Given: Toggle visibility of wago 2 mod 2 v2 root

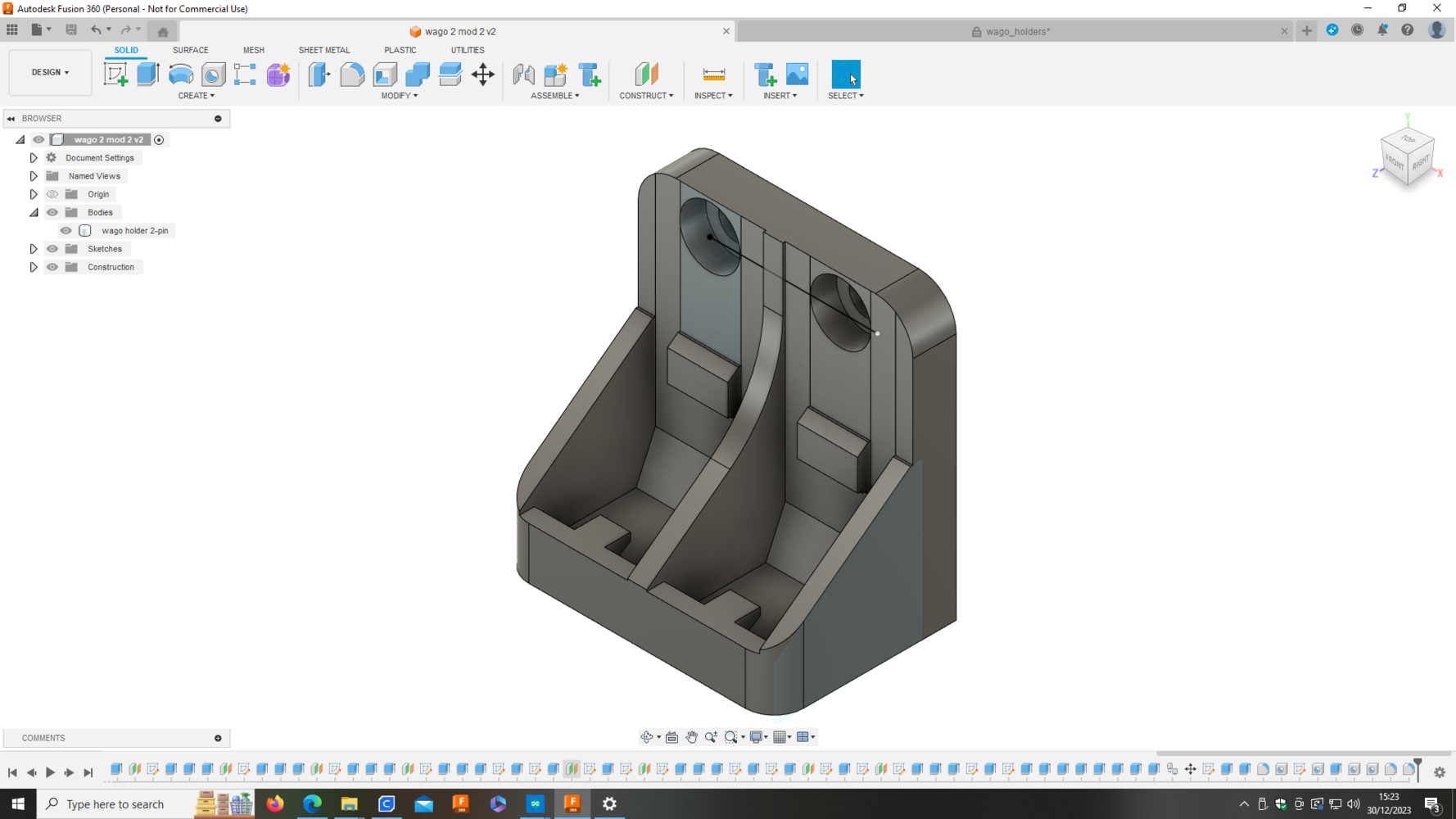Looking at the screenshot, I should tap(38, 140).
